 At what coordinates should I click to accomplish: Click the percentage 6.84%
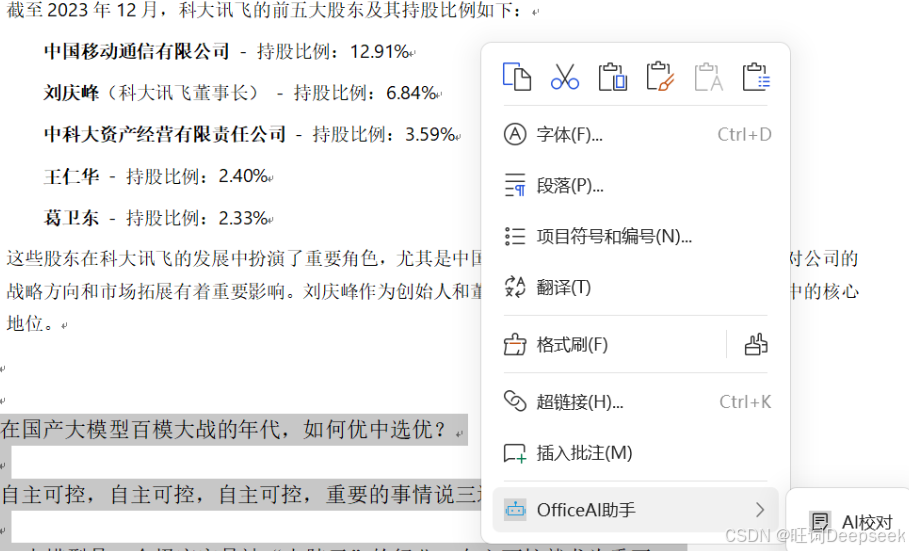[x=412, y=93]
